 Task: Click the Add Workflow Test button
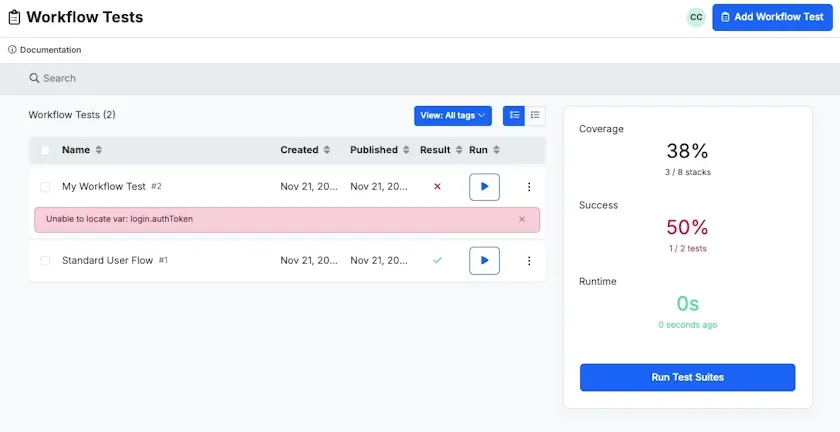coord(772,17)
